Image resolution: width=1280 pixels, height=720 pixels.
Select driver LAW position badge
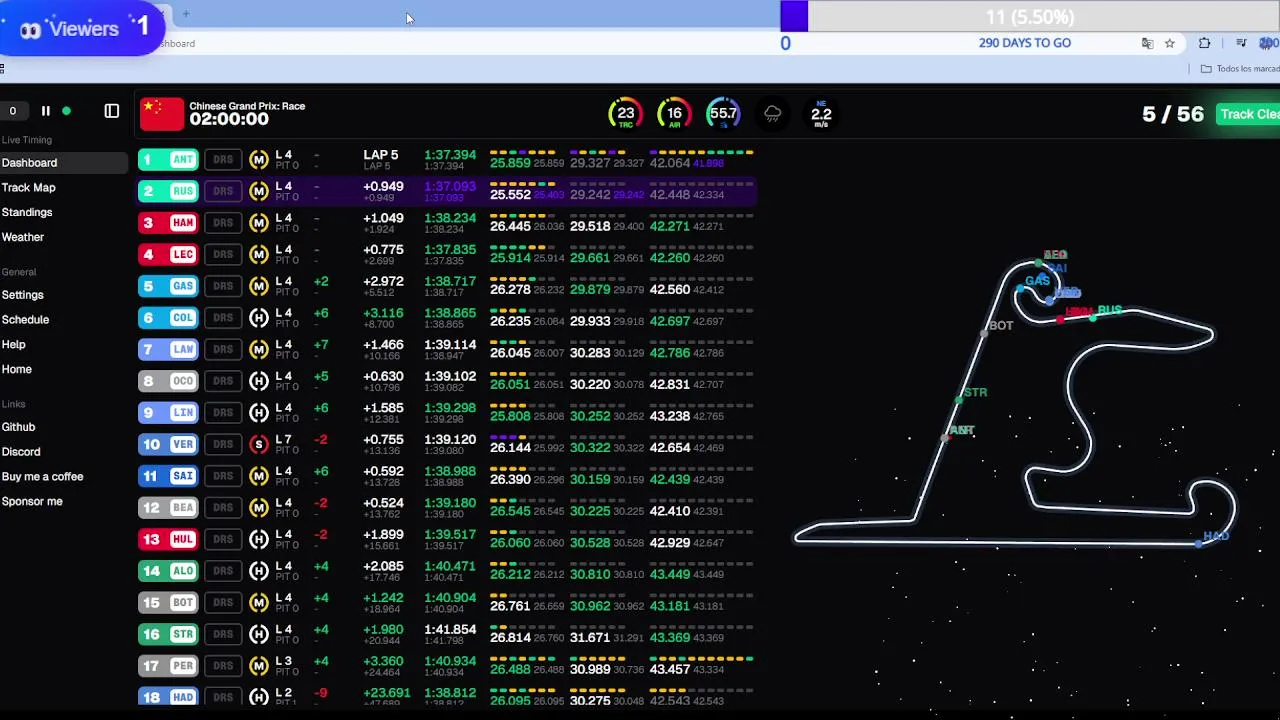click(x=168, y=350)
